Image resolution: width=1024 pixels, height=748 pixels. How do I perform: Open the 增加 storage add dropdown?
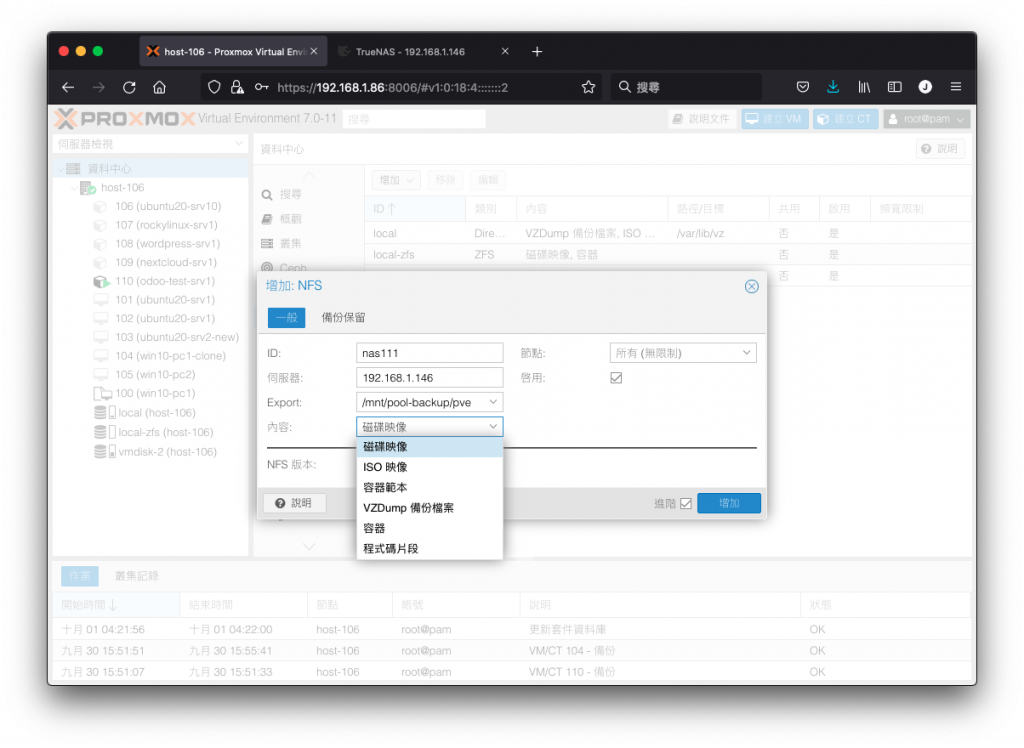click(396, 180)
